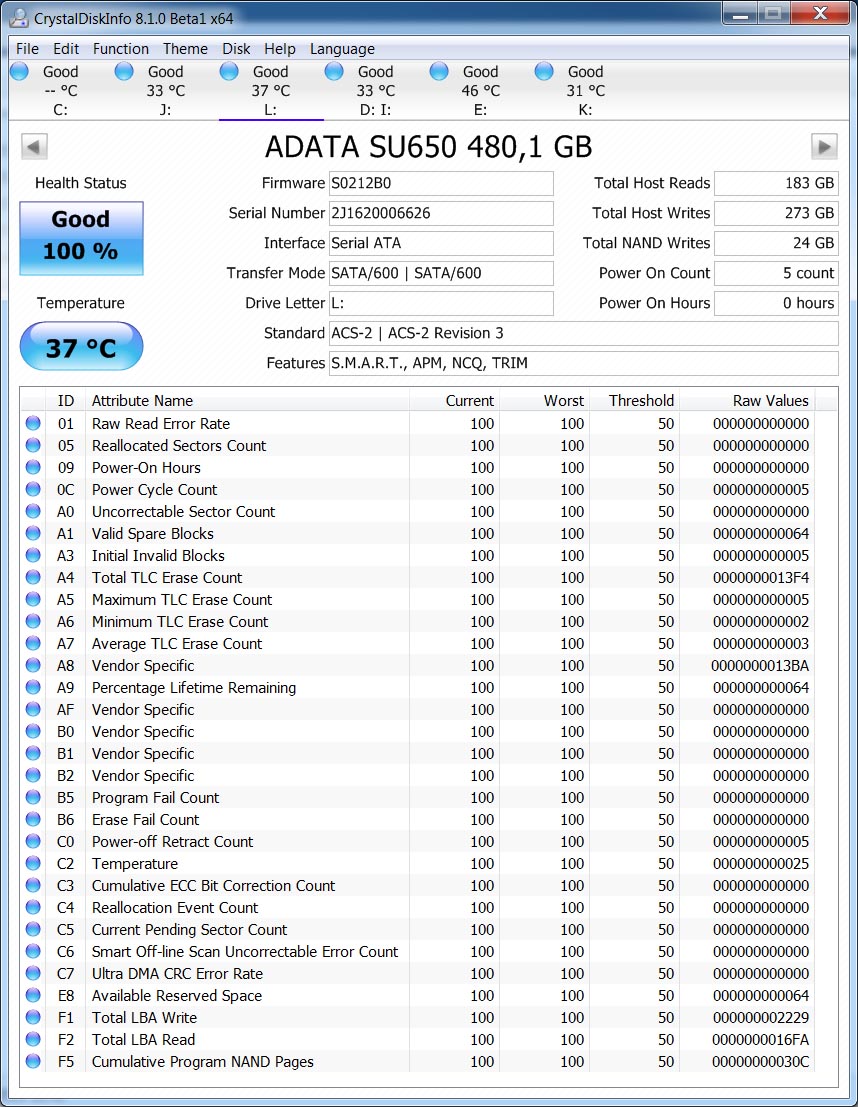Click status orb for Power-On Hours row

pos(32,467)
